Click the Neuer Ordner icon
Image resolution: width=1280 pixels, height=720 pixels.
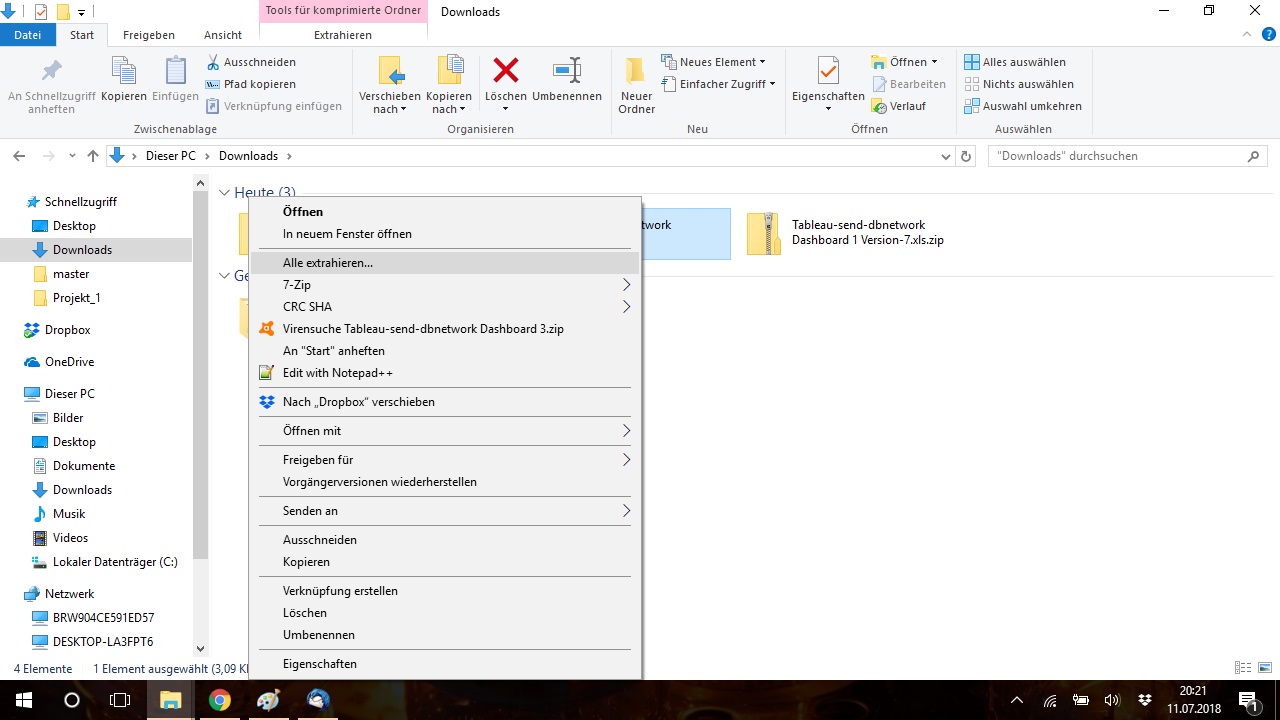pos(636,72)
